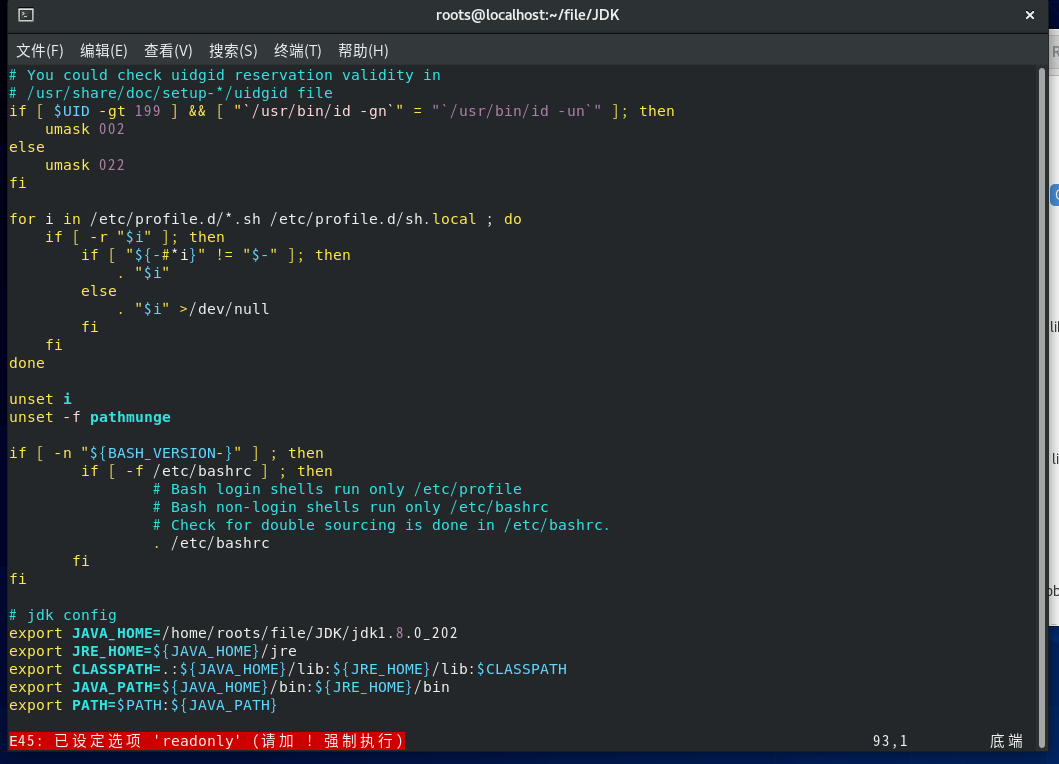1059x764 pixels.
Task: Click the title roots@localhost:~/file/JDK
Action: (x=529, y=15)
